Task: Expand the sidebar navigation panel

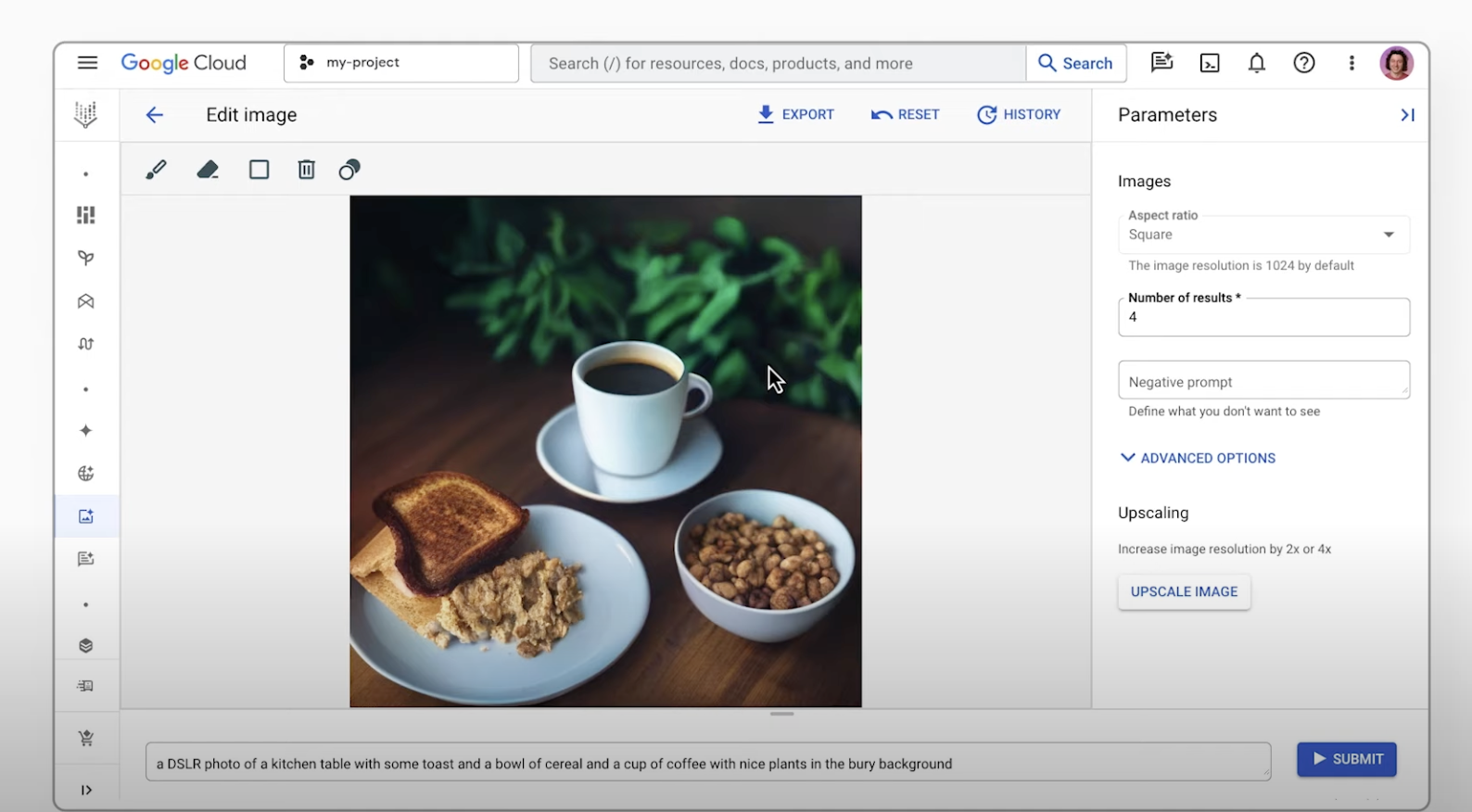Action: coord(86,790)
